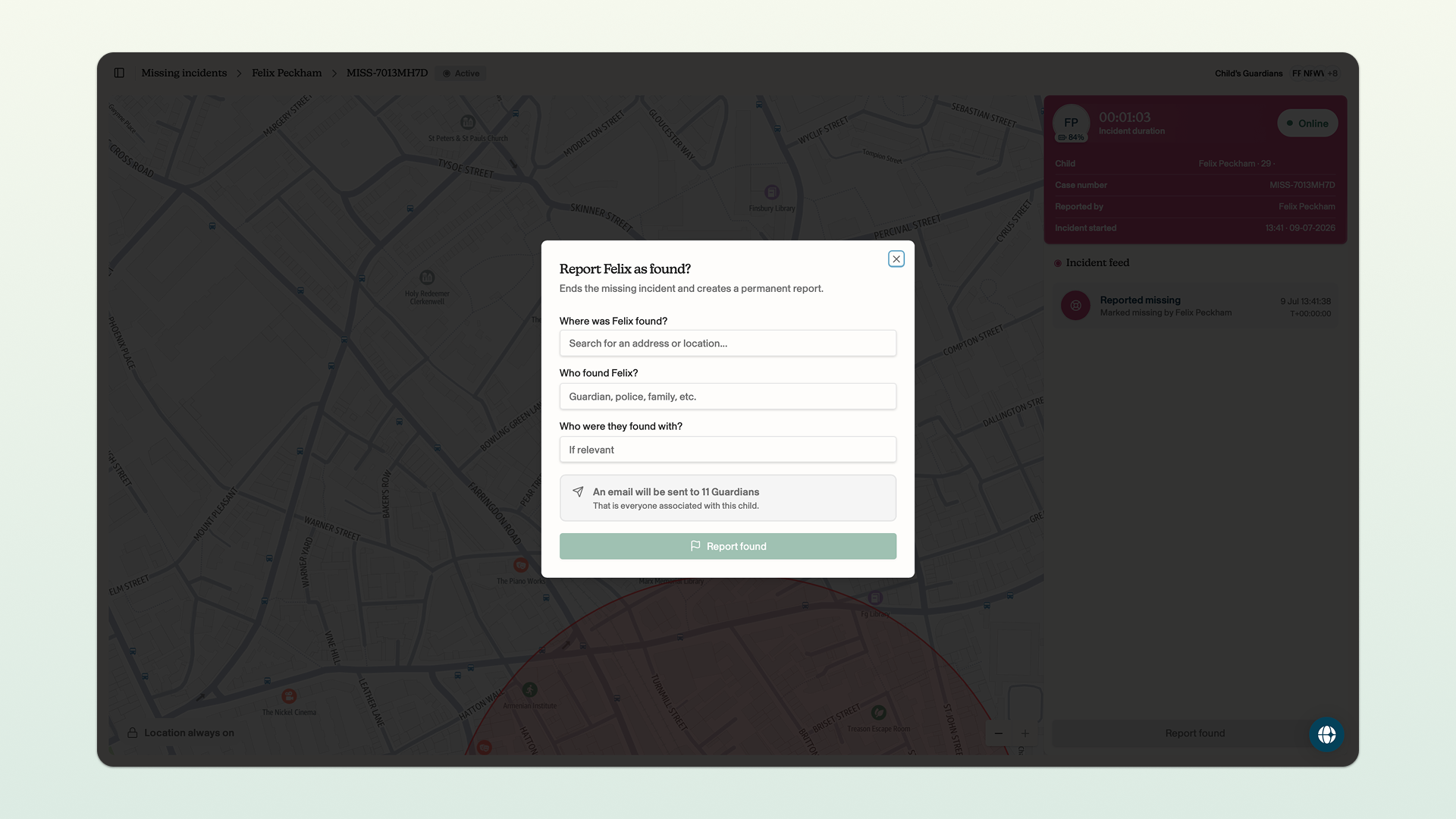Click the Case number MISS-7013MH7D value
This screenshot has width=1456, height=819.
point(1302,185)
